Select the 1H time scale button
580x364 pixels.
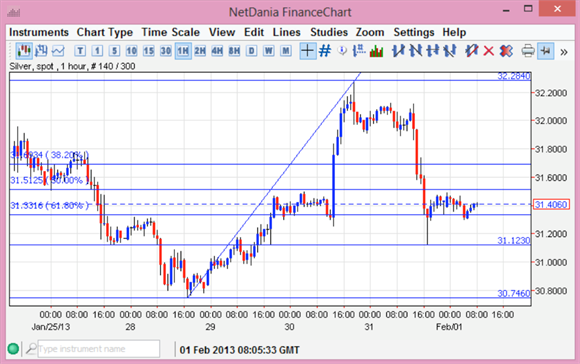click(x=183, y=51)
